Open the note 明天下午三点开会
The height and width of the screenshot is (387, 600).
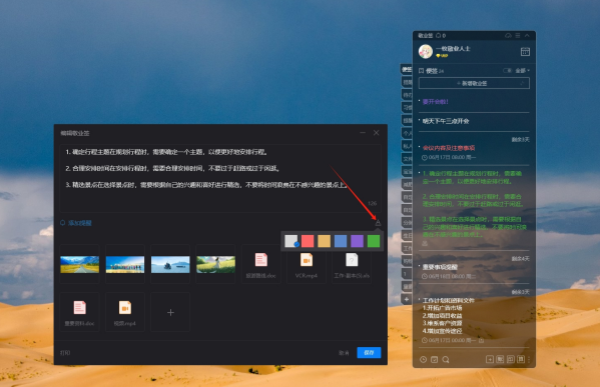click(446, 121)
